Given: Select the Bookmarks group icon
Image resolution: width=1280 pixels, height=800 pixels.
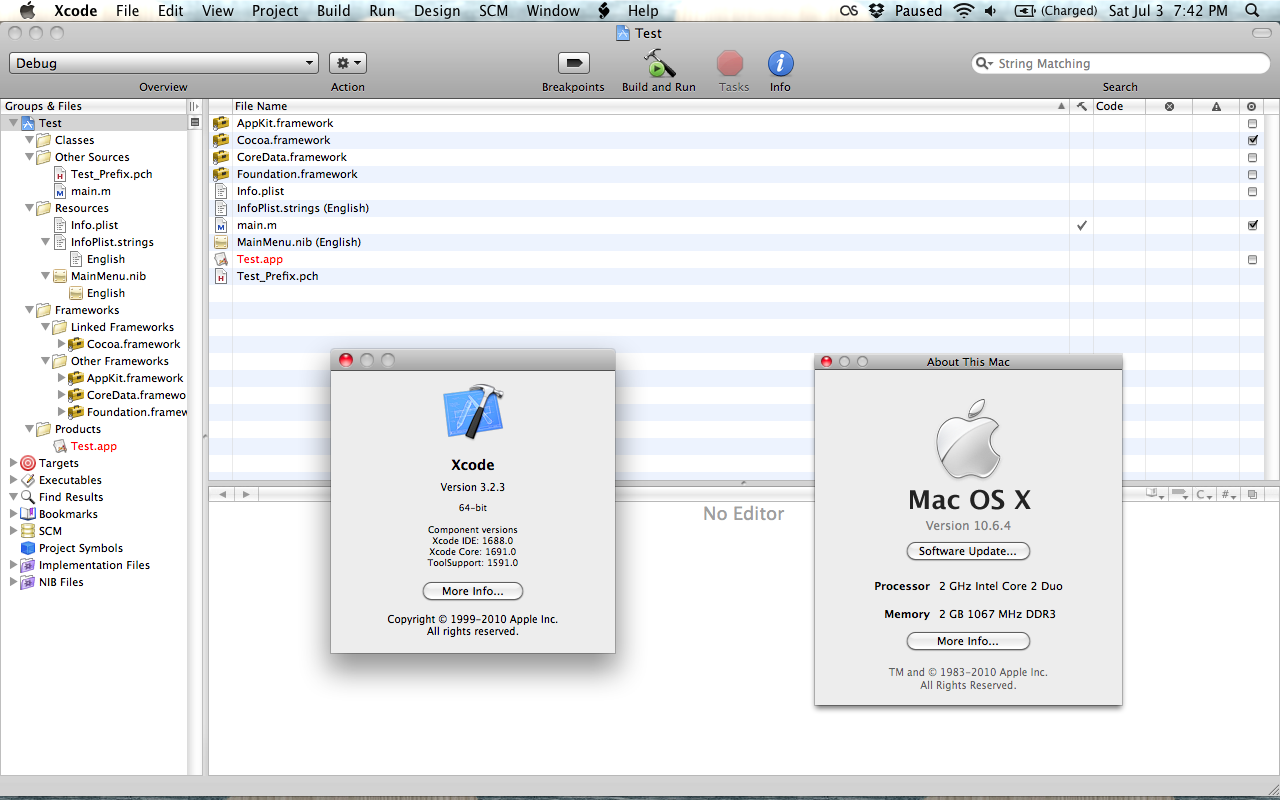Looking at the screenshot, I should coord(28,514).
